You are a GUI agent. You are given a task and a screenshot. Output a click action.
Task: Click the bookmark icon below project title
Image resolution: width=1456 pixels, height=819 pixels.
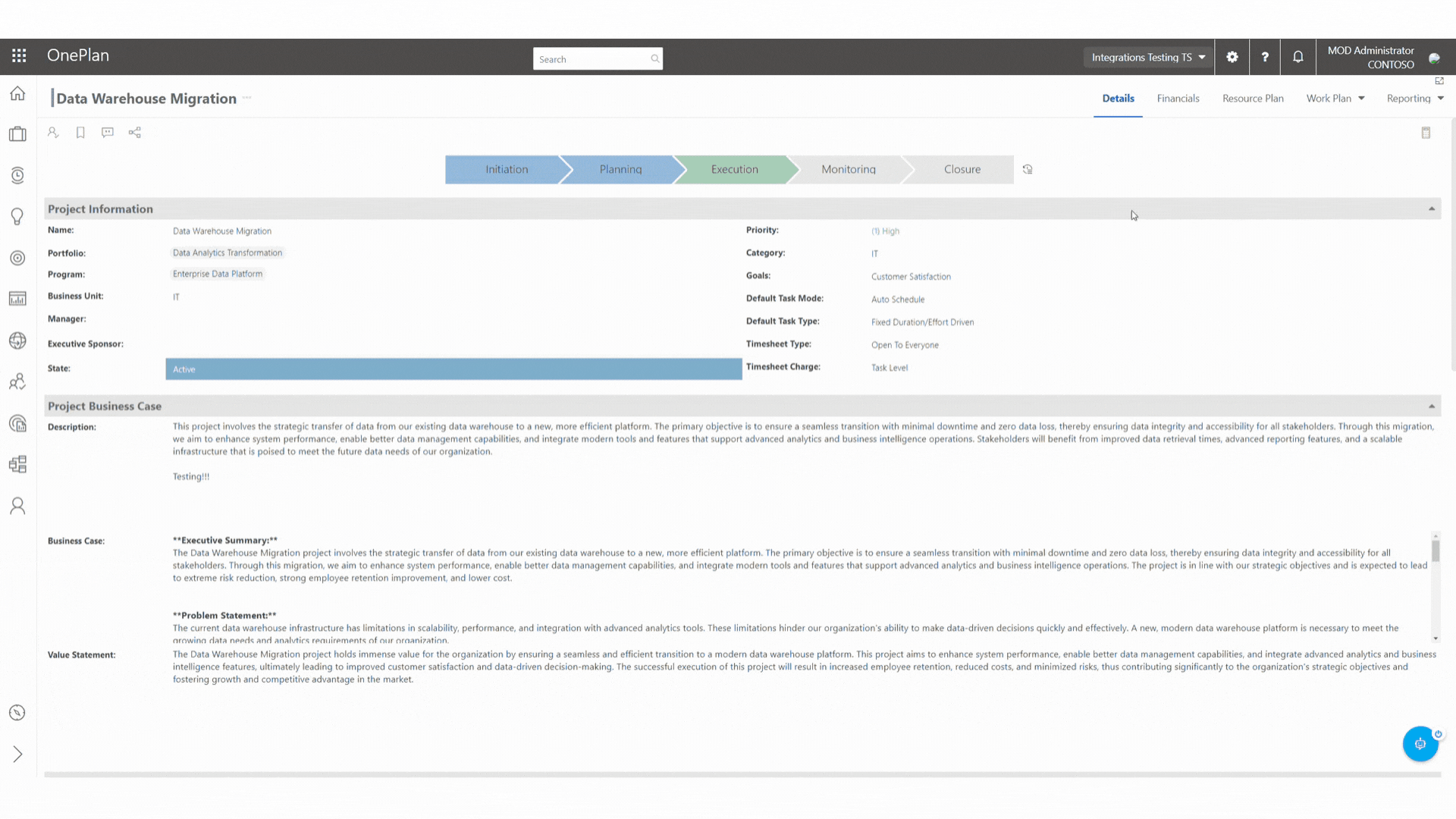click(x=80, y=133)
